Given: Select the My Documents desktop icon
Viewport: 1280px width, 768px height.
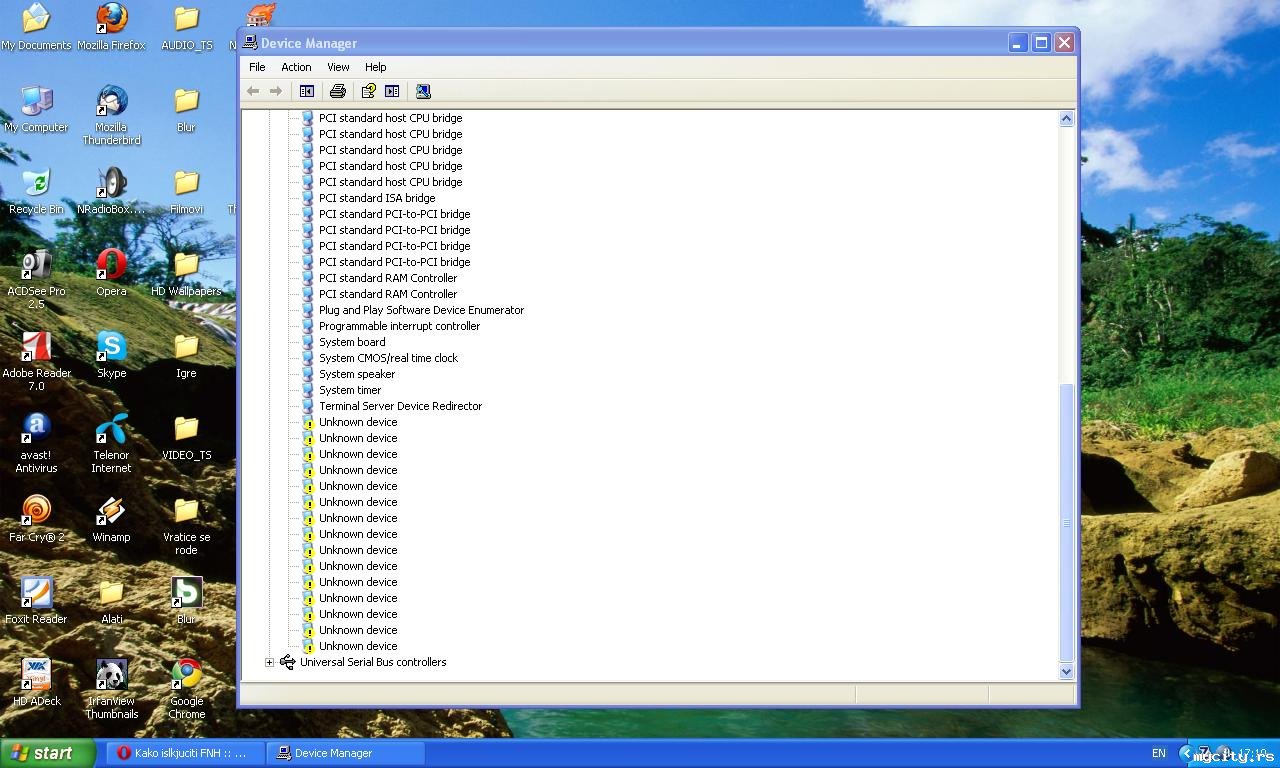Looking at the screenshot, I should pos(36,27).
